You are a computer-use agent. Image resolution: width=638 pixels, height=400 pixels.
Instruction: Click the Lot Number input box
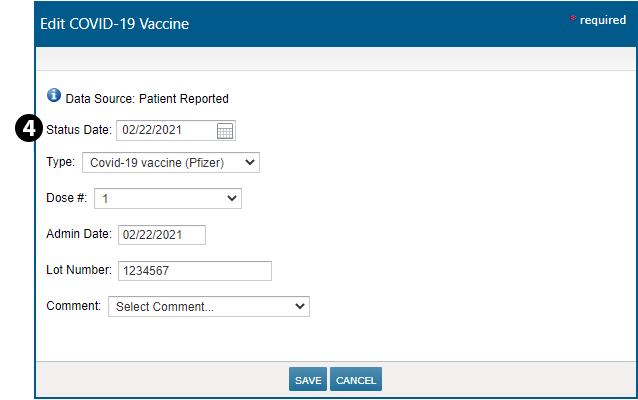coord(195,271)
